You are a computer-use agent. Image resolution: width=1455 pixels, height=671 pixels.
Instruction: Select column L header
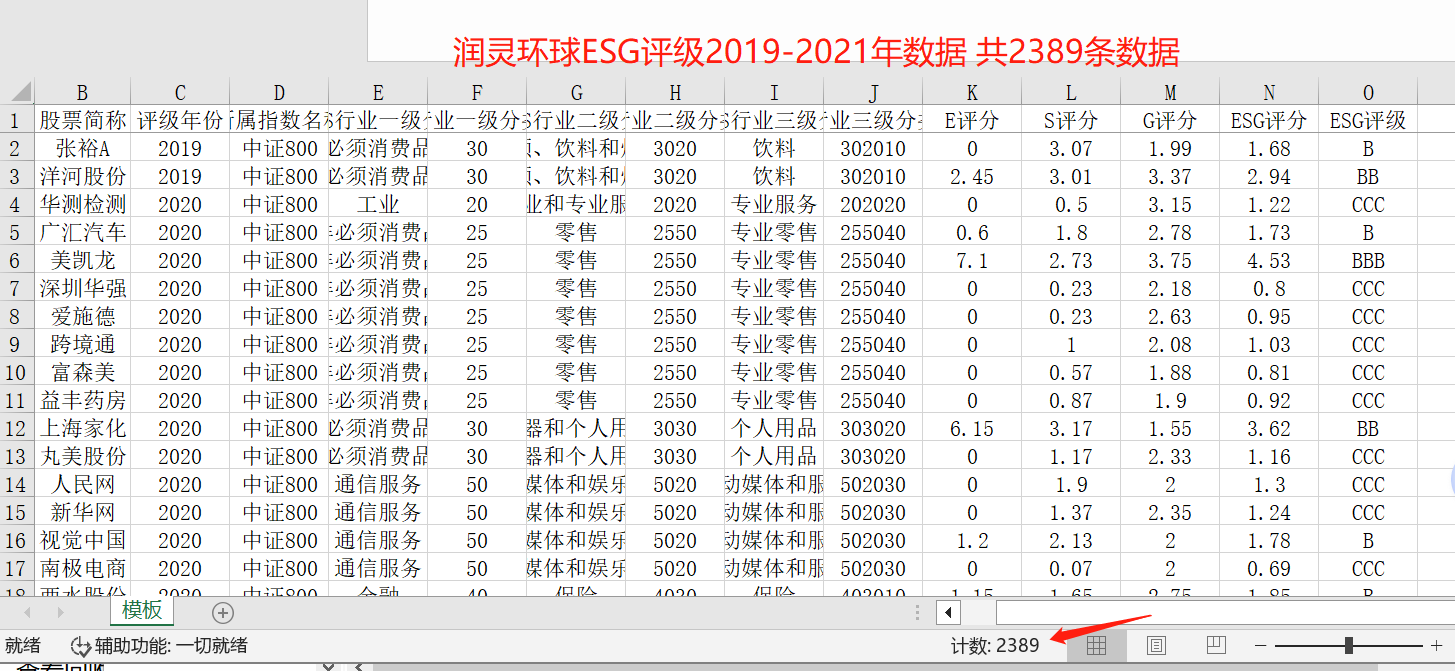[x=1071, y=93]
